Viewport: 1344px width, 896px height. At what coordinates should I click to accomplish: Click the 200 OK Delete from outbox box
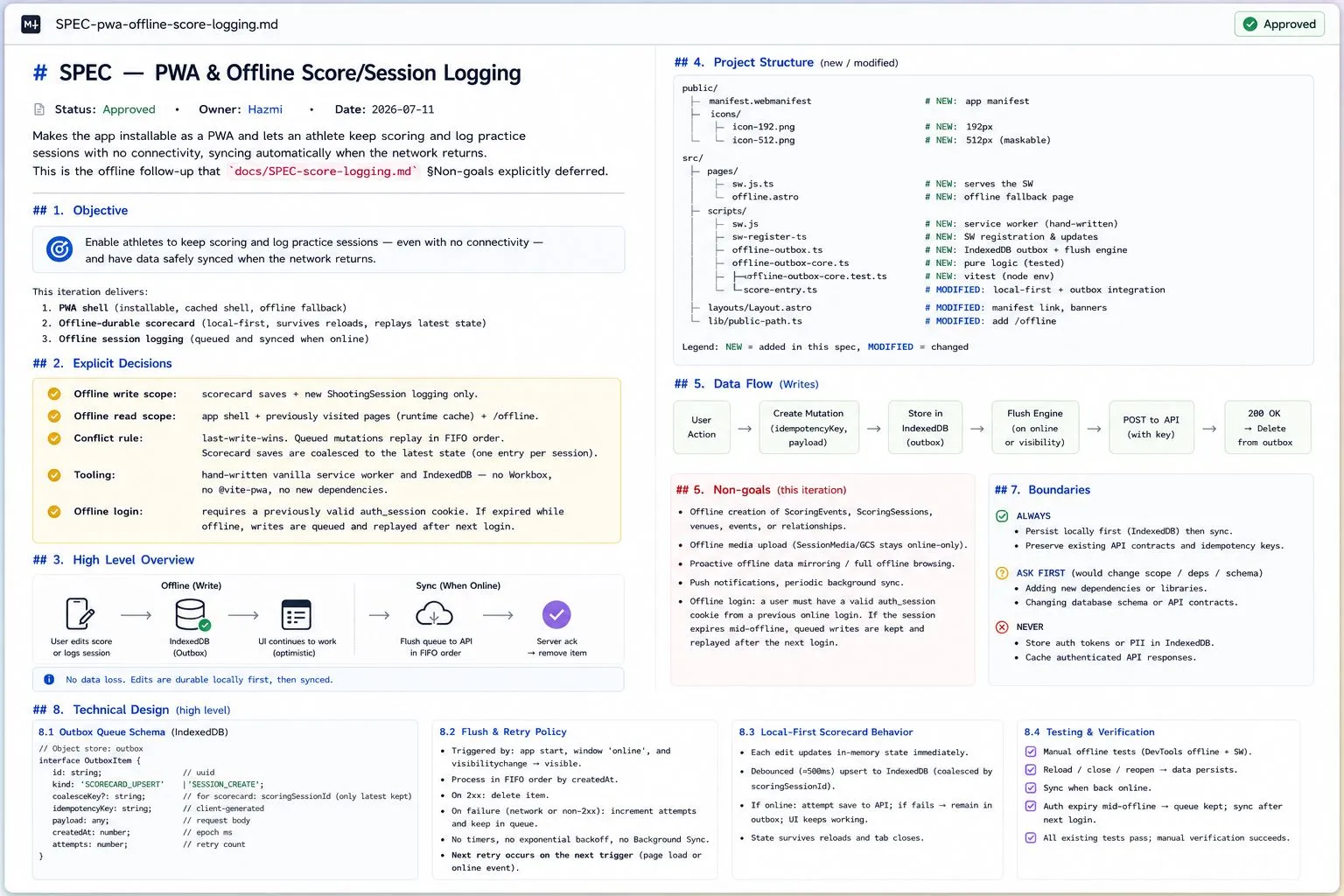point(1268,427)
